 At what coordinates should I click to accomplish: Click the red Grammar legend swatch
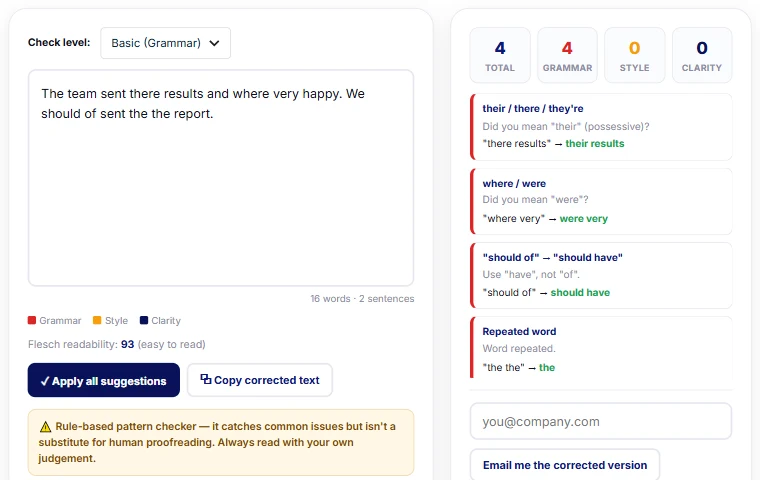pyautogui.click(x=32, y=320)
